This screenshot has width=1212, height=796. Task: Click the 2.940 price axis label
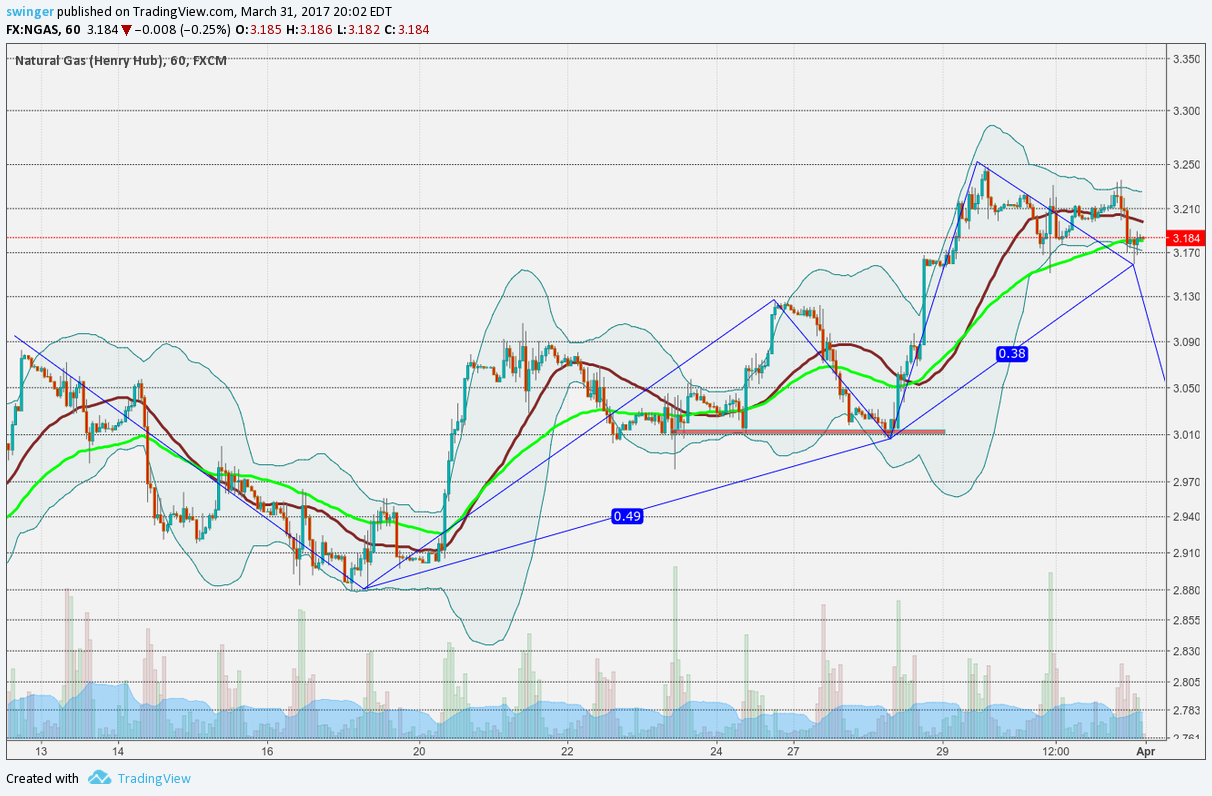tap(1186, 517)
